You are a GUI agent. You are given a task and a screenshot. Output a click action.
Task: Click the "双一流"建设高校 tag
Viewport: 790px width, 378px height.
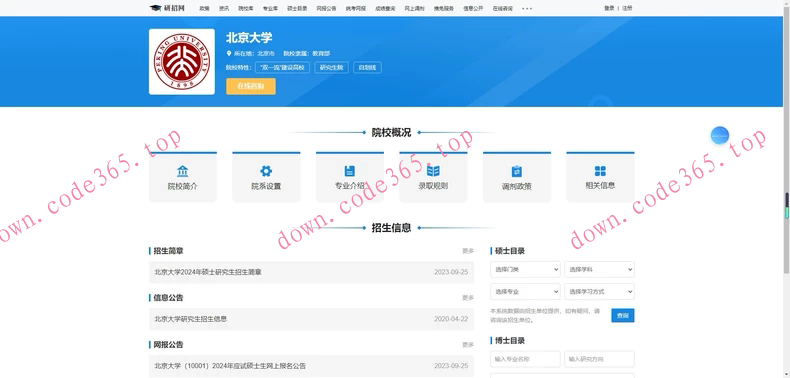pos(283,68)
